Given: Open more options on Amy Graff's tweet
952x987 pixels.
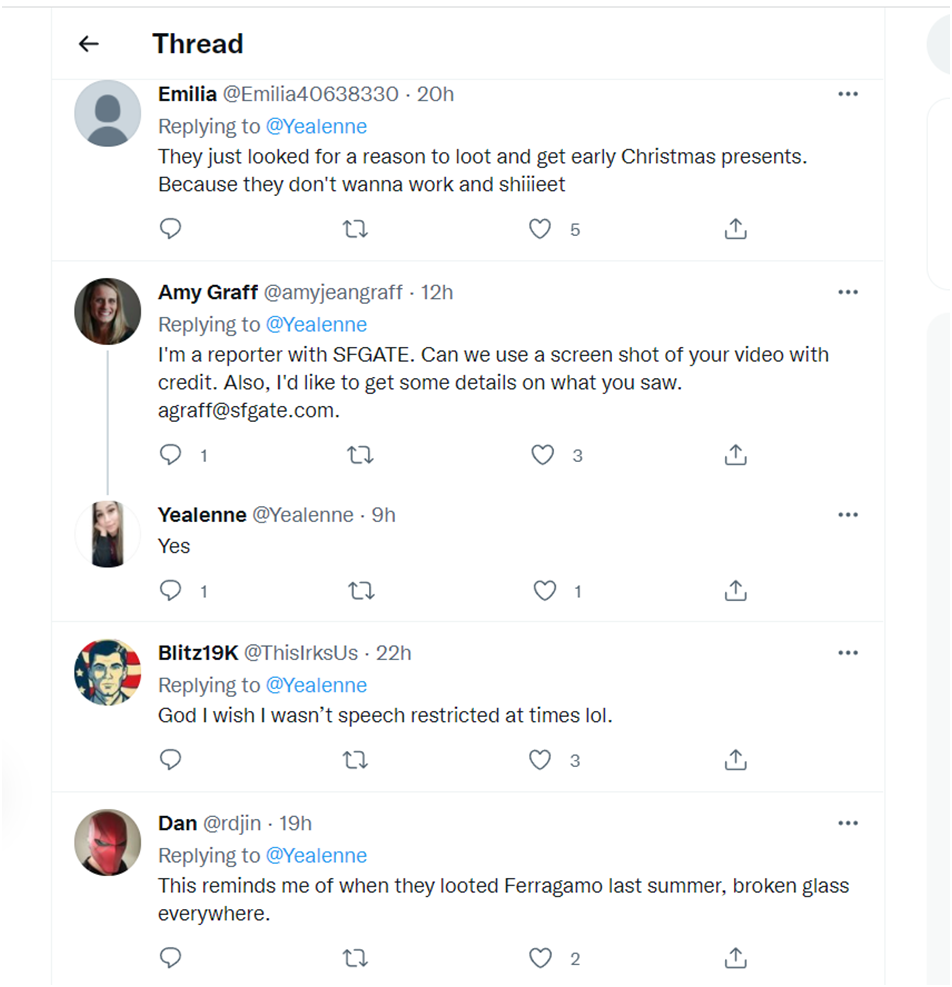Looking at the screenshot, I should pos(848,292).
